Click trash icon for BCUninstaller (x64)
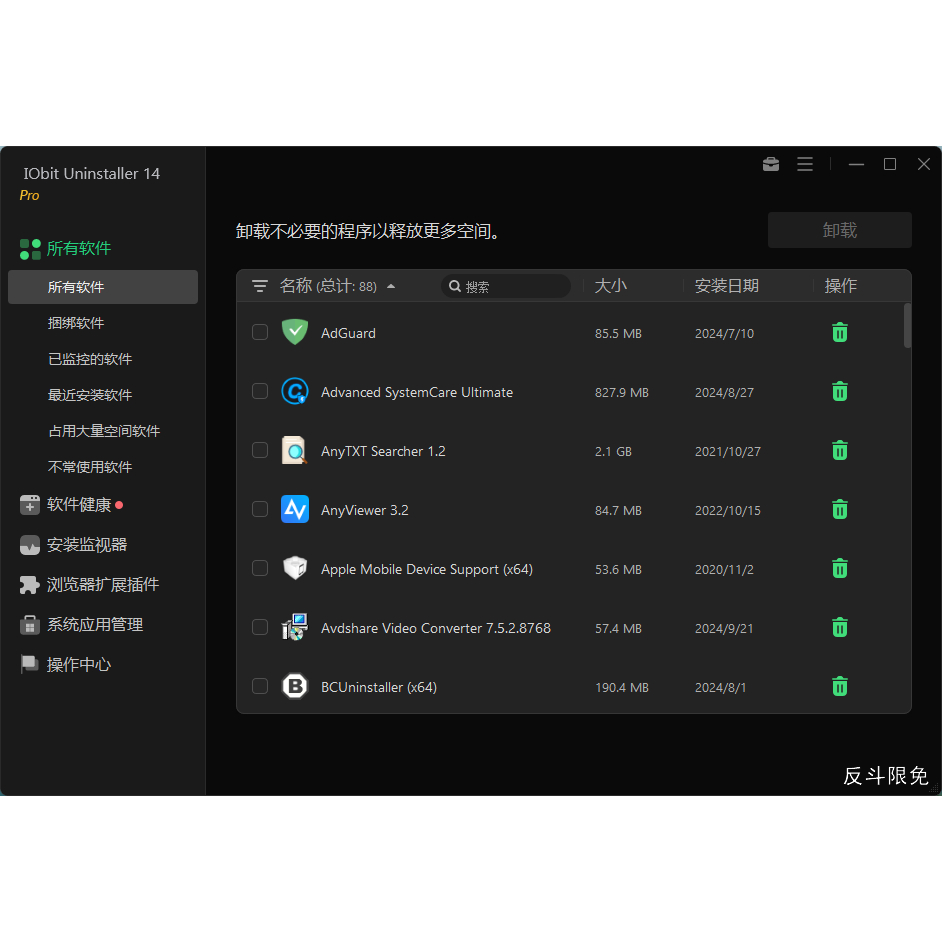The image size is (942, 942). [840, 687]
